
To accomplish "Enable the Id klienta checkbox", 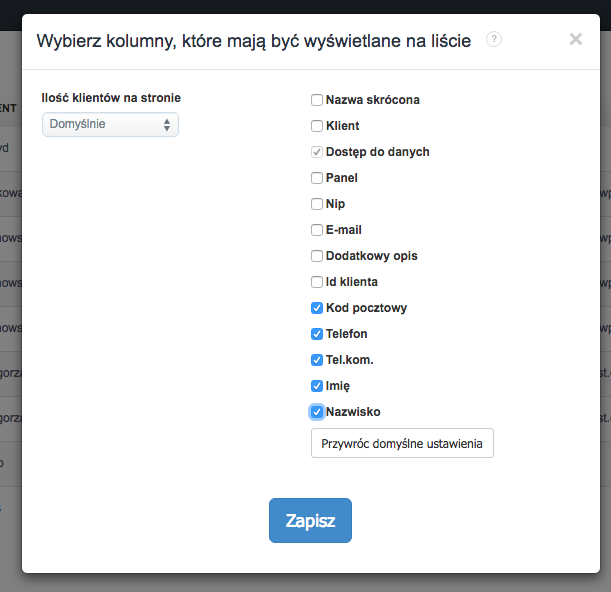I will 317,282.
